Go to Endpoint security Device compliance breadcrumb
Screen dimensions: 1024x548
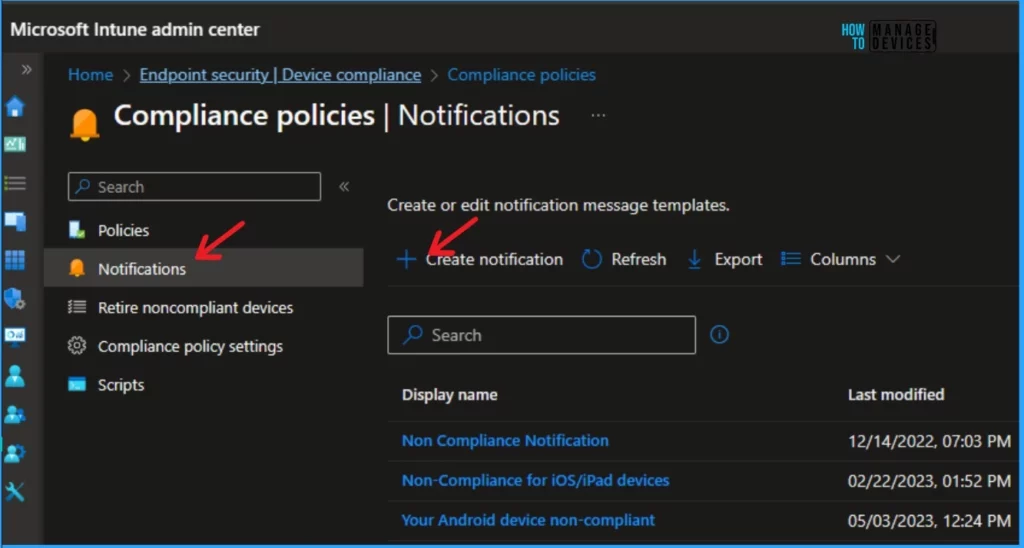[x=280, y=74]
